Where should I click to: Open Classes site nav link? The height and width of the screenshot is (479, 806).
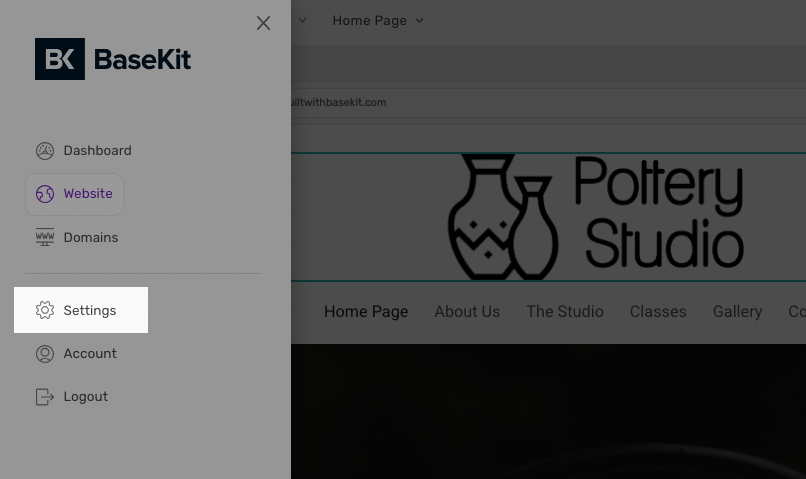(x=658, y=311)
